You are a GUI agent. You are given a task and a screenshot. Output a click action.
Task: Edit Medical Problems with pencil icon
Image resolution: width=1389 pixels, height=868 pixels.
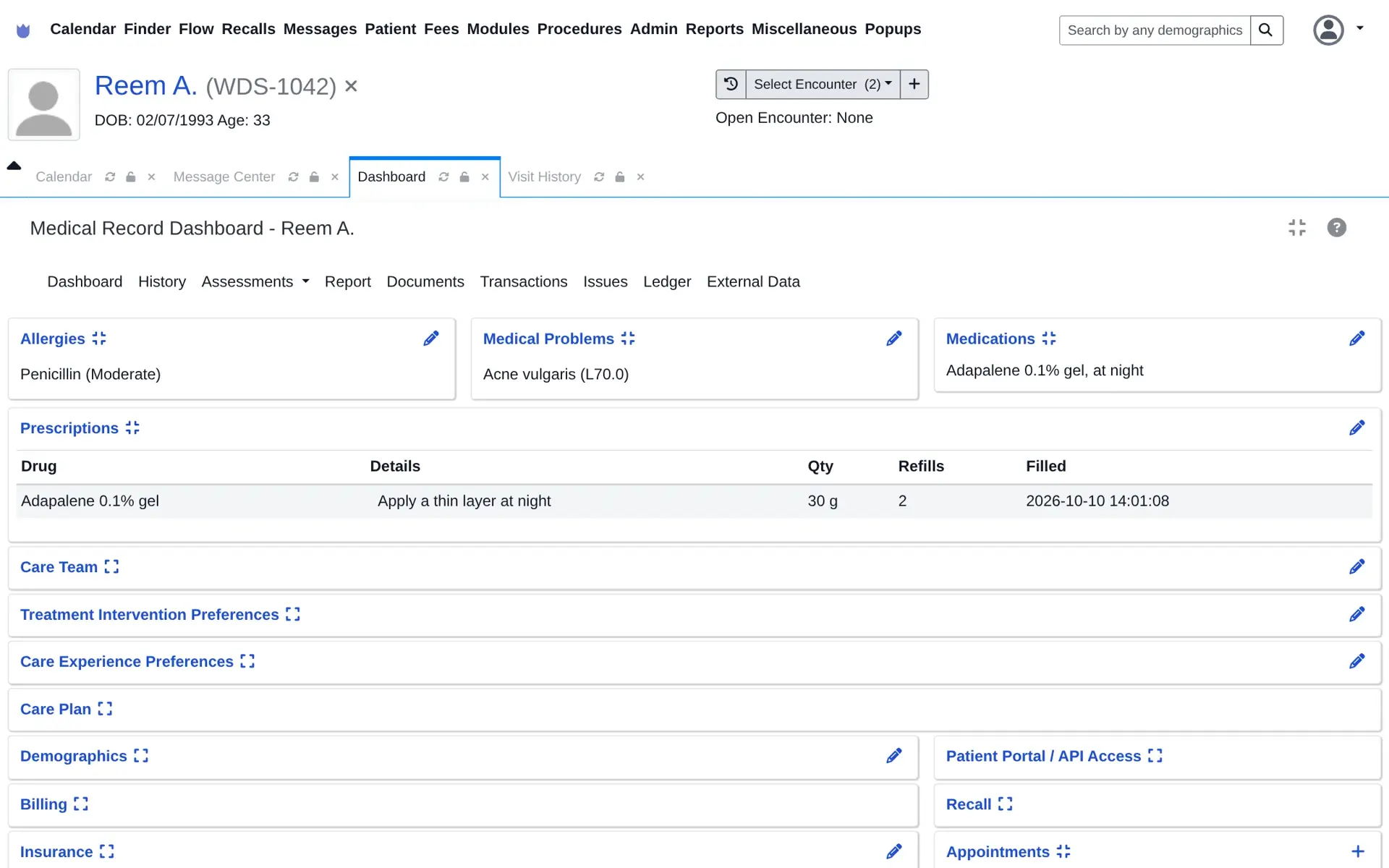click(x=894, y=339)
